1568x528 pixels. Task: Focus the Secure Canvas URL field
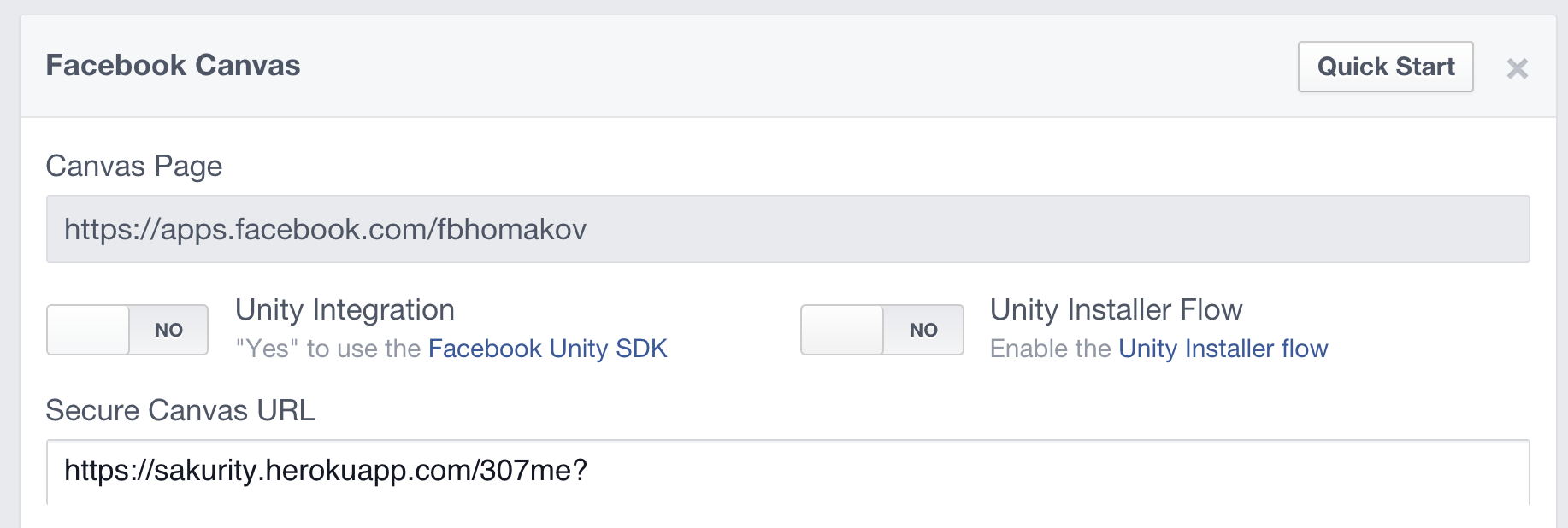click(787, 471)
